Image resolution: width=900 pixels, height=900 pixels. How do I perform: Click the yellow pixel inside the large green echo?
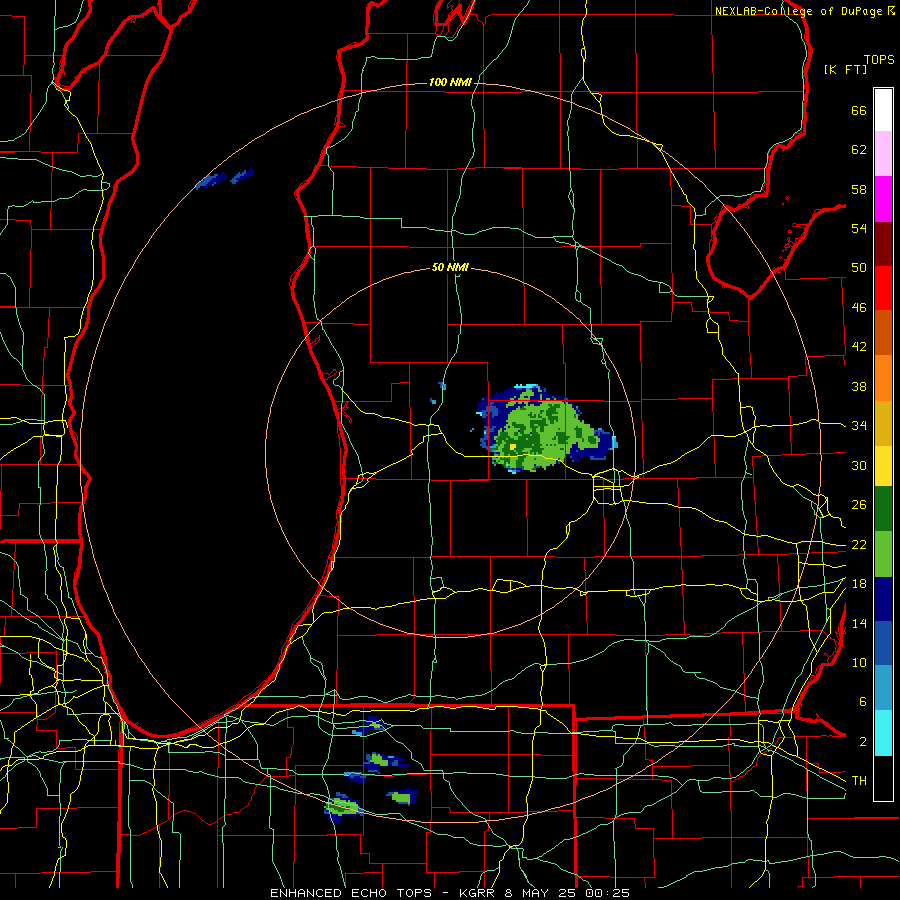[513, 447]
